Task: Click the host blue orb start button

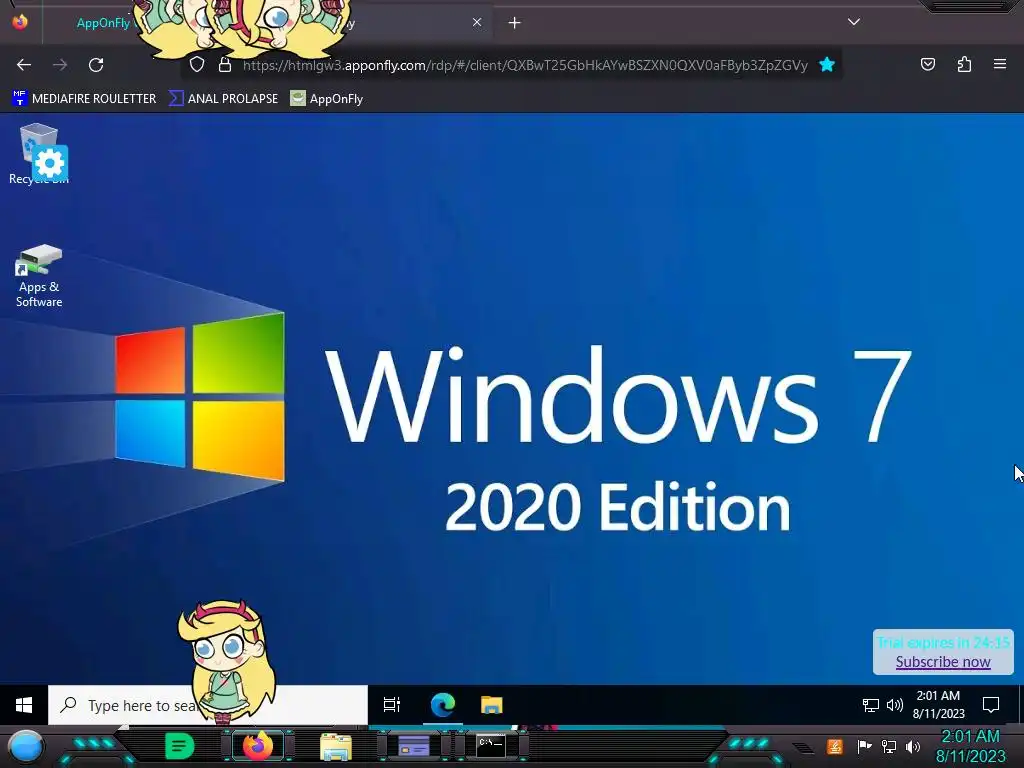Action: tap(25, 747)
